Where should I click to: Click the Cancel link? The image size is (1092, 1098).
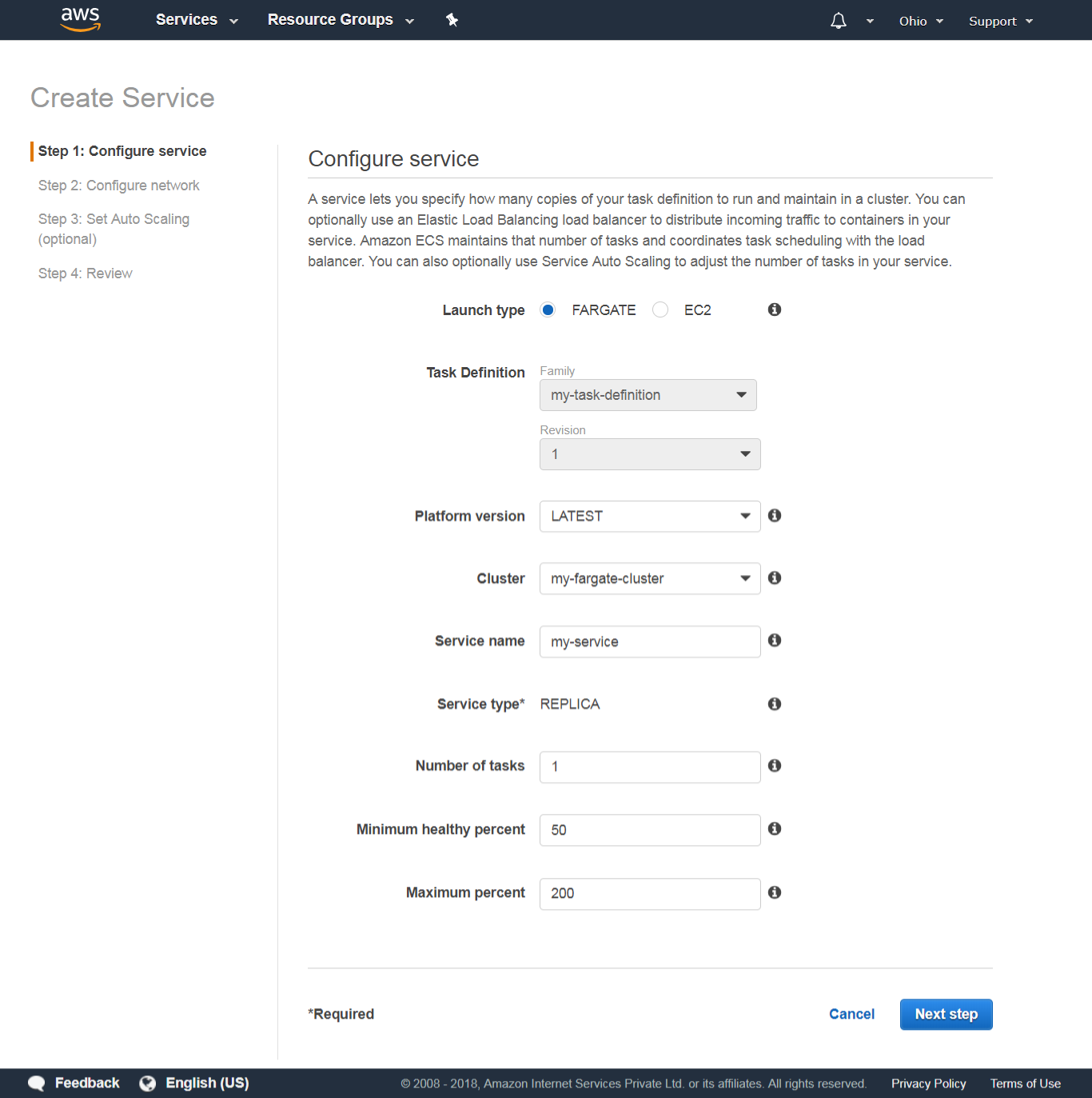(851, 1014)
